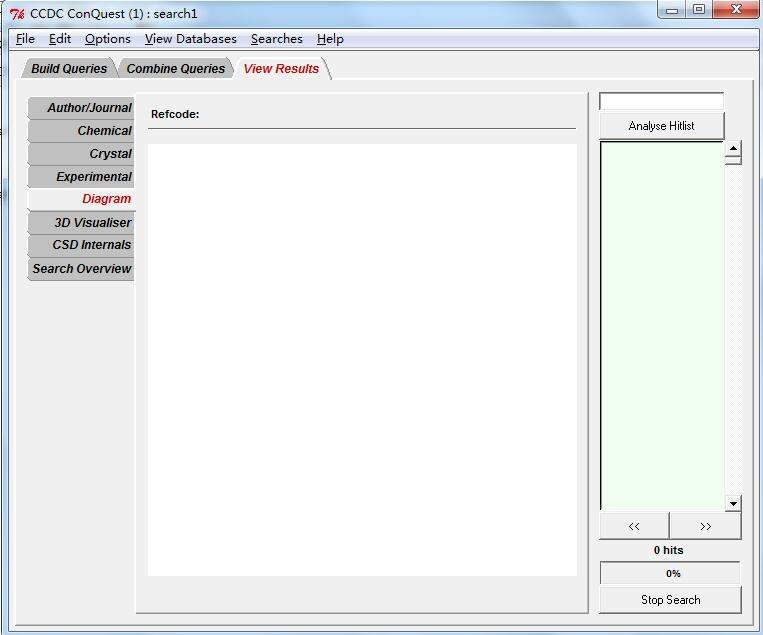Maximize the ConQuest window
Viewport: 763px width, 635px height.
tap(699, 9)
